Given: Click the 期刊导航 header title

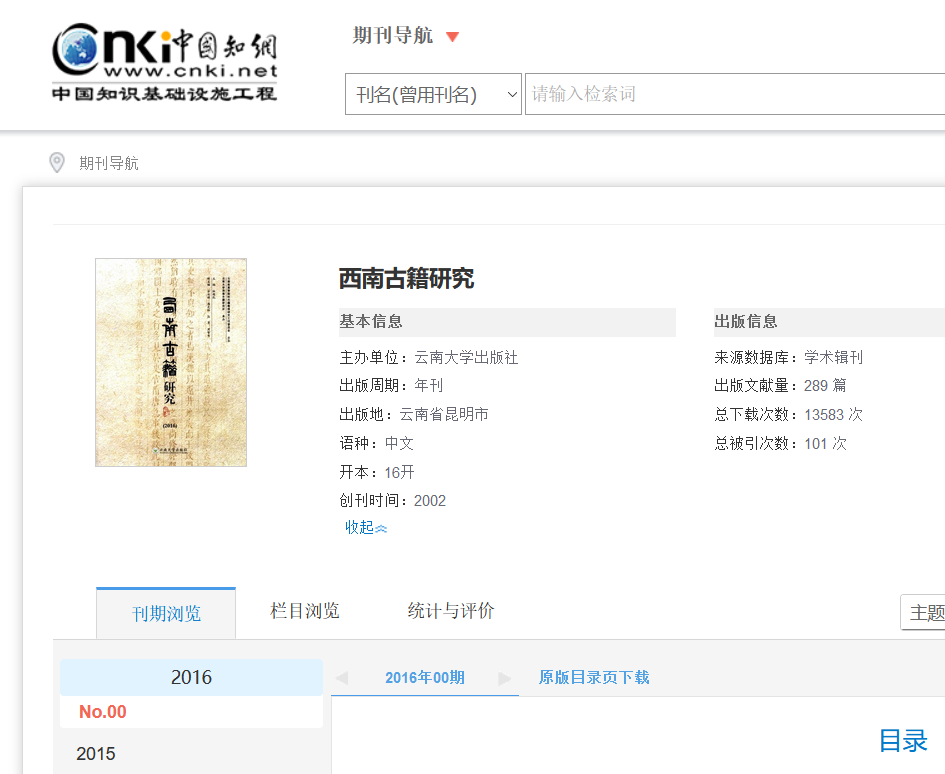Looking at the screenshot, I should tap(393, 36).
